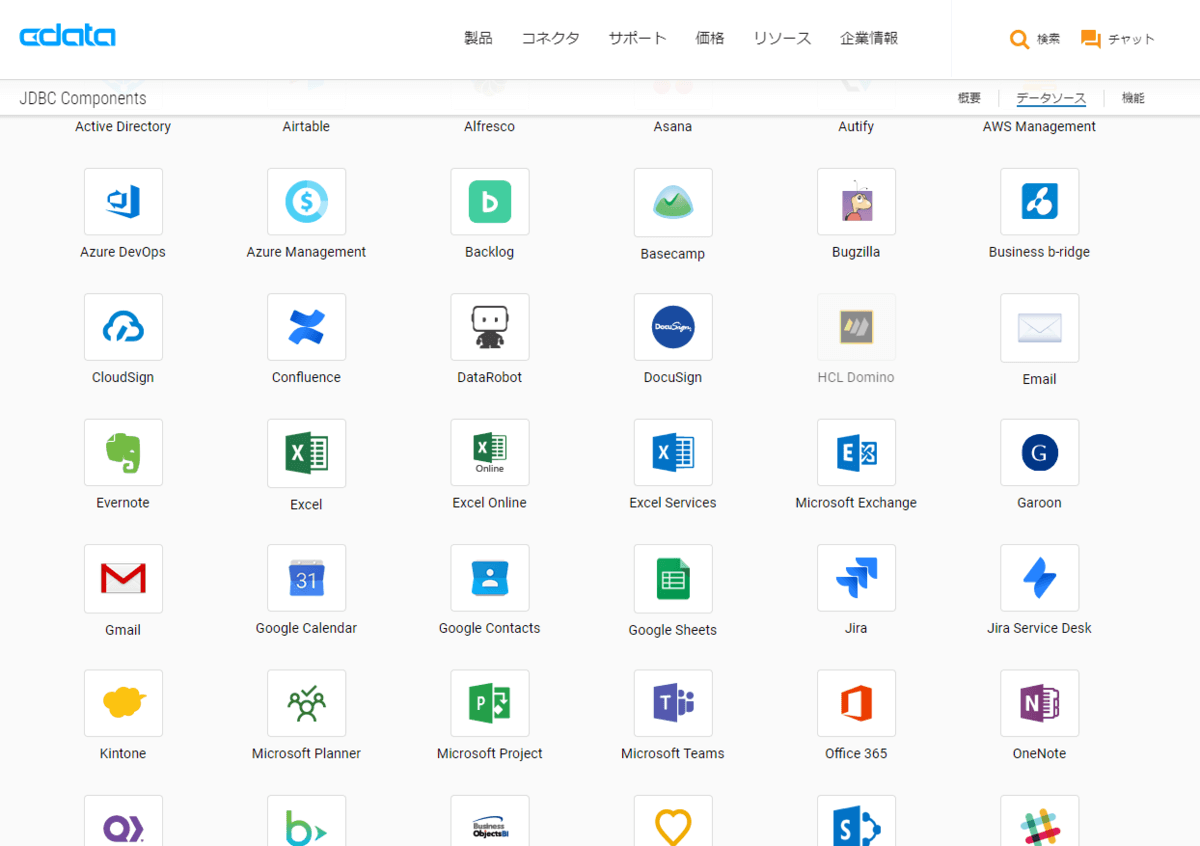Open the Azure DevOps connector icon
Image resolution: width=1200 pixels, height=846 pixels.
123,202
